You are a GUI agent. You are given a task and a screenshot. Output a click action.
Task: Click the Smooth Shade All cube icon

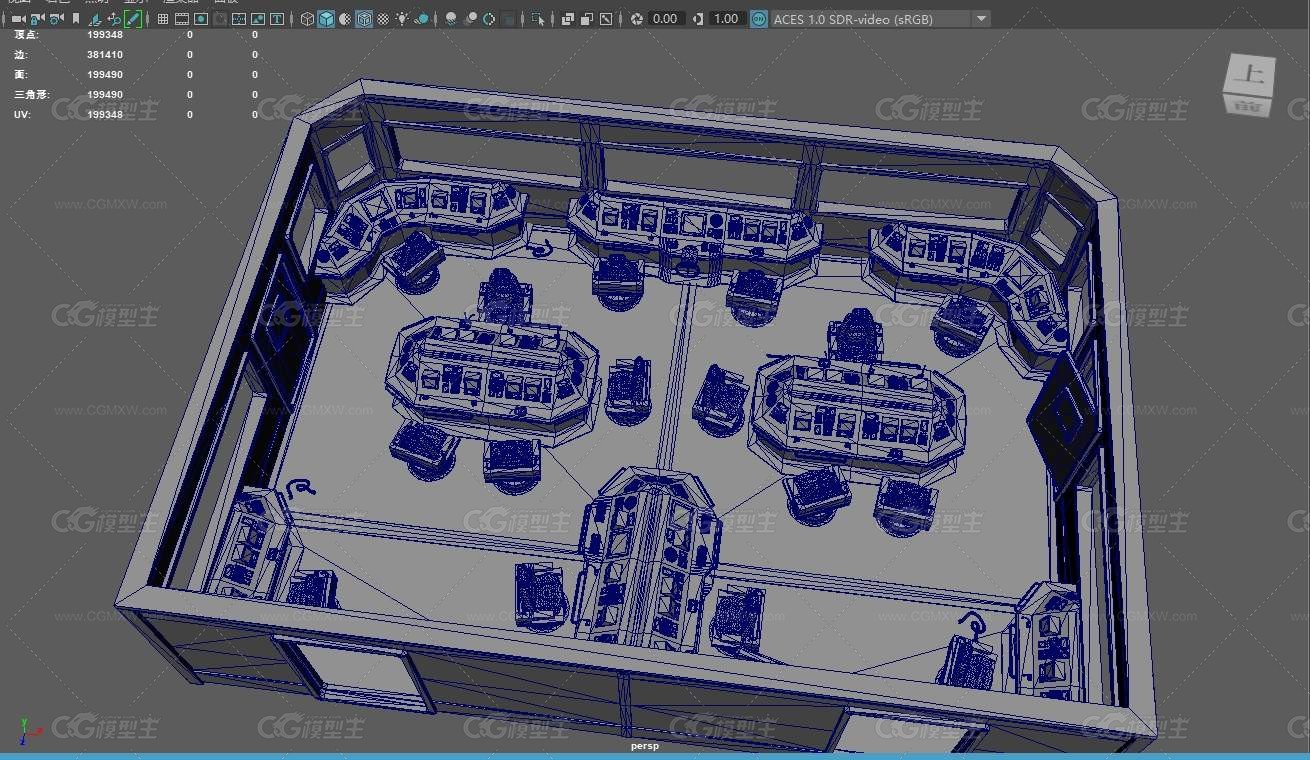[x=326, y=19]
